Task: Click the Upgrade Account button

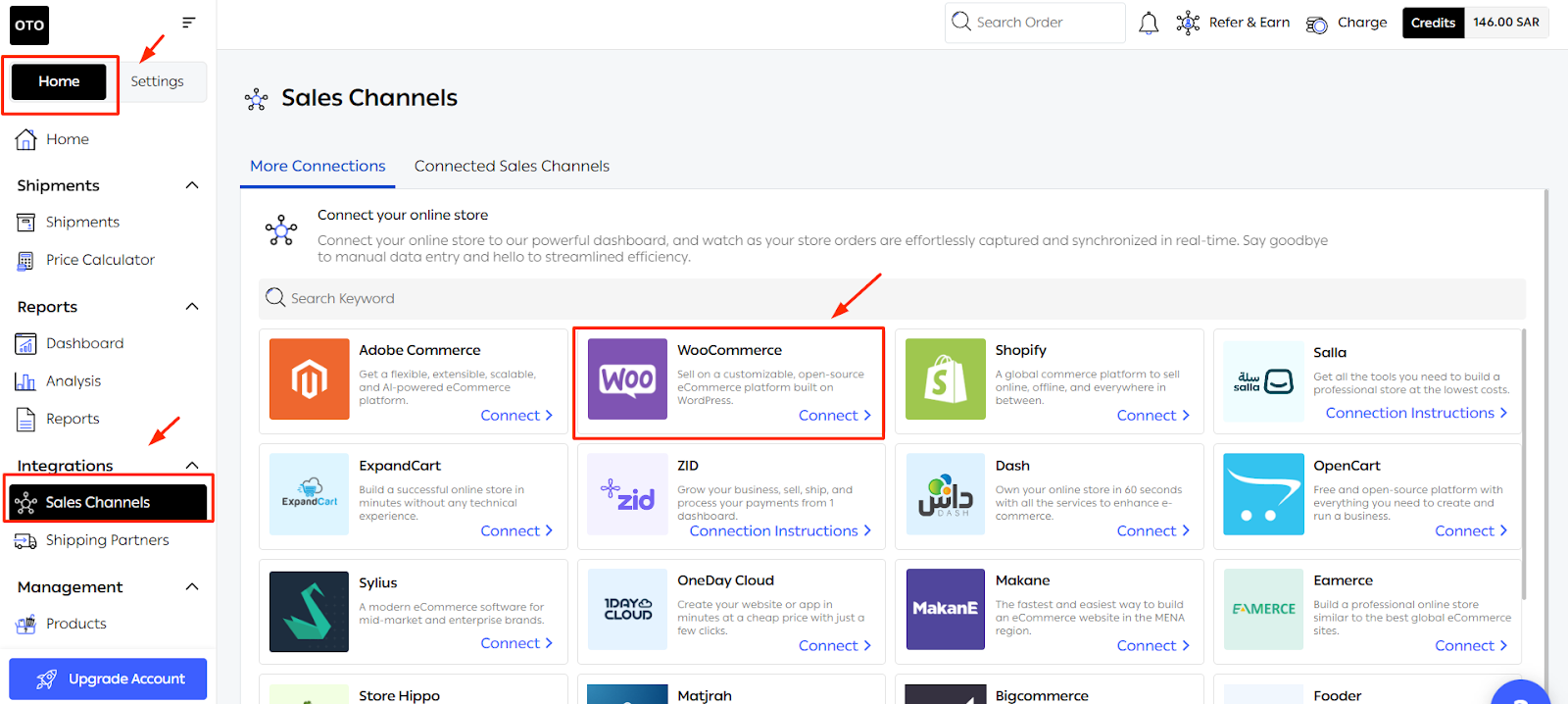Action: (x=108, y=679)
